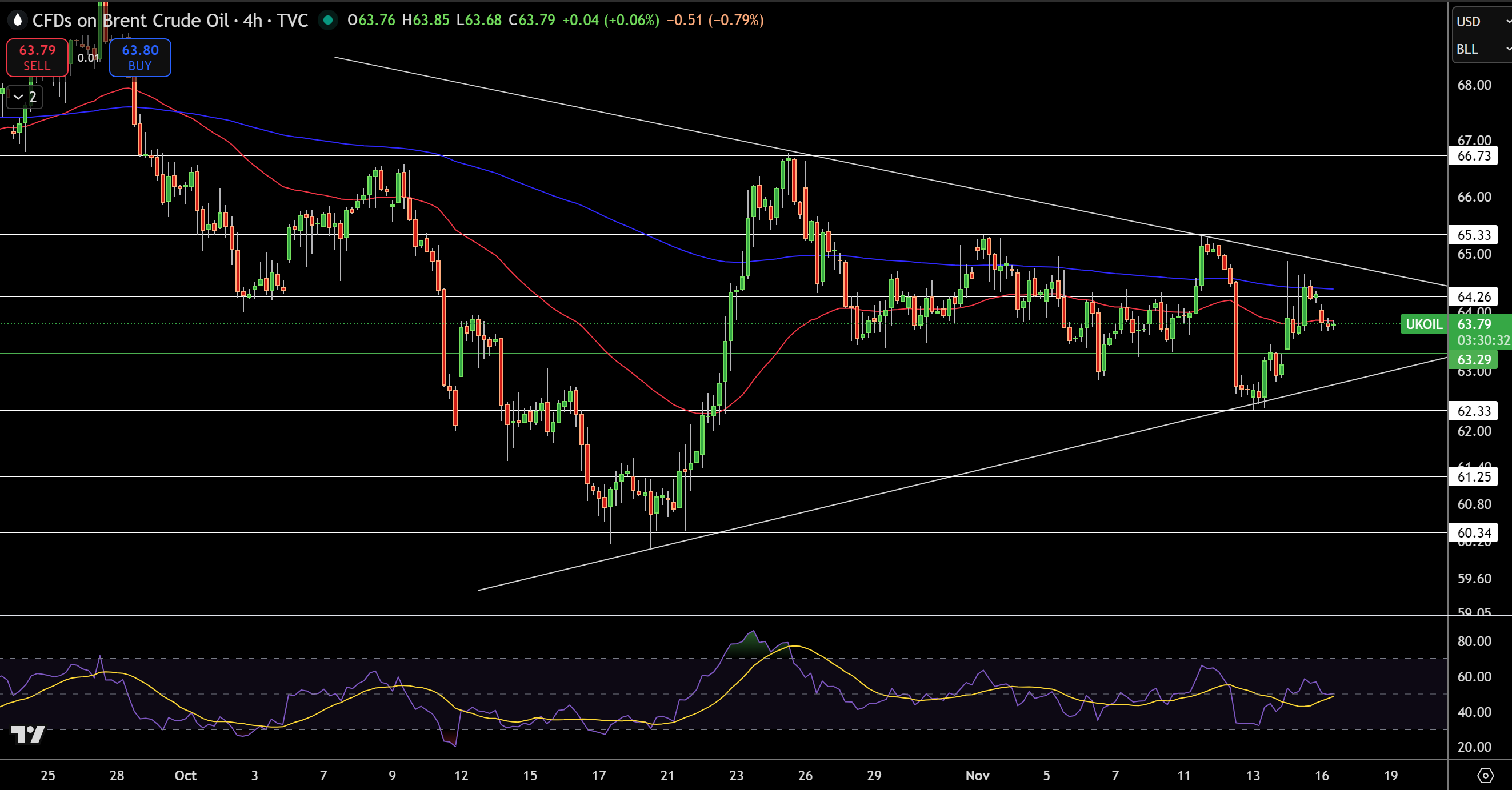Viewport: 1512px width, 790px height.
Task: Click the green 63.29 price label
Action: tap(1473, 360)
